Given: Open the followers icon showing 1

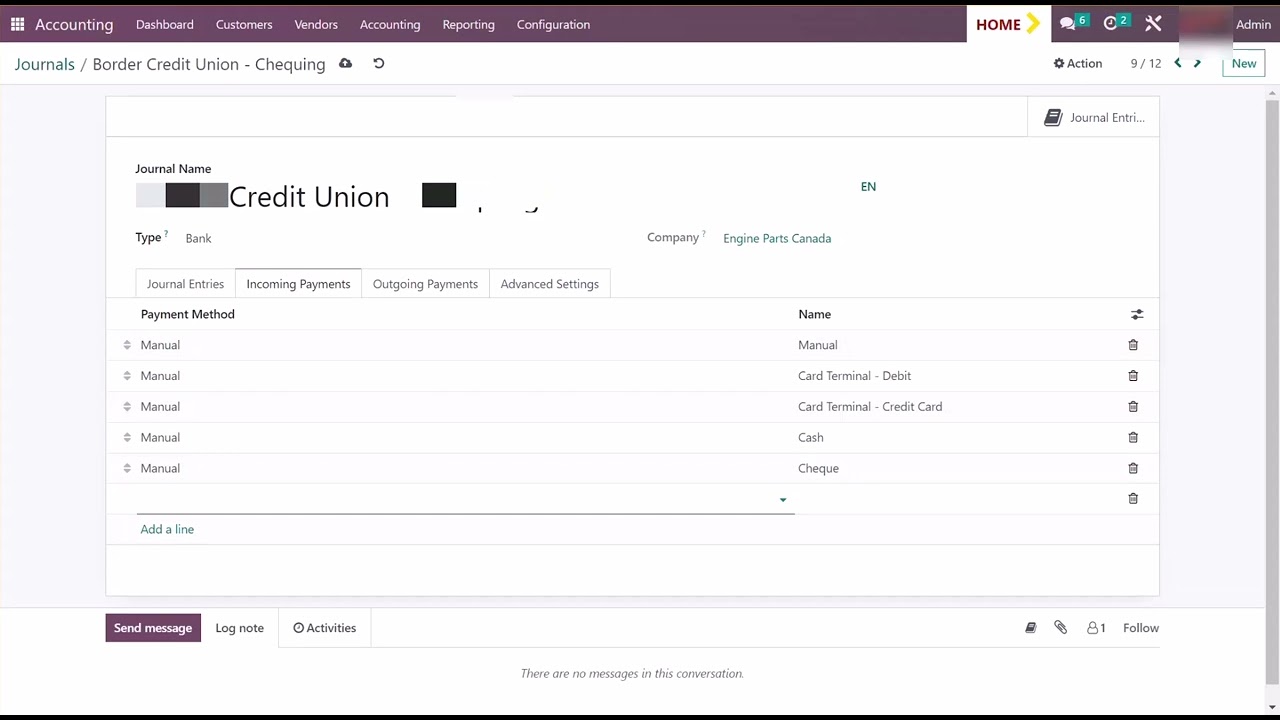Looking at the screenshot, I should pos(1096,628).
